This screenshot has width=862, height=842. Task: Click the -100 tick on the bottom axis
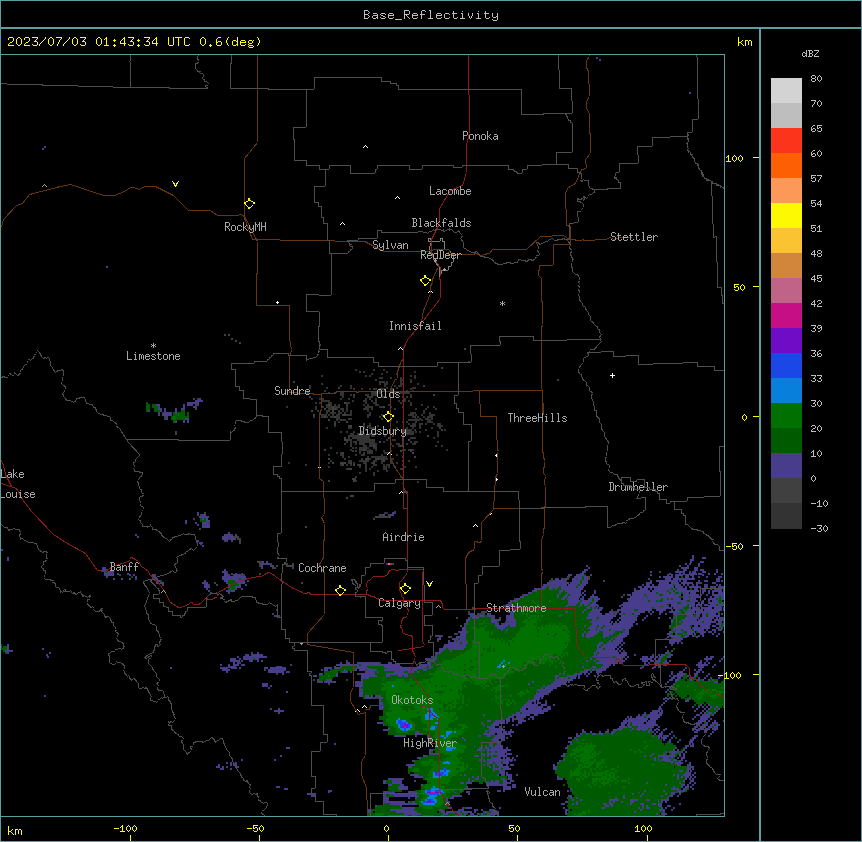(125, 828)
